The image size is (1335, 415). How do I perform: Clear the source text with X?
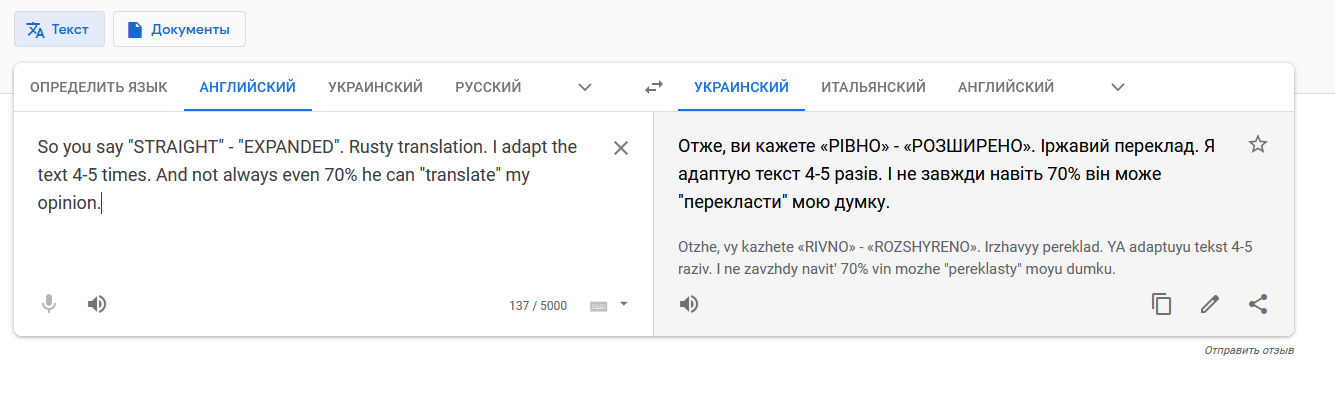click(621, 148)
